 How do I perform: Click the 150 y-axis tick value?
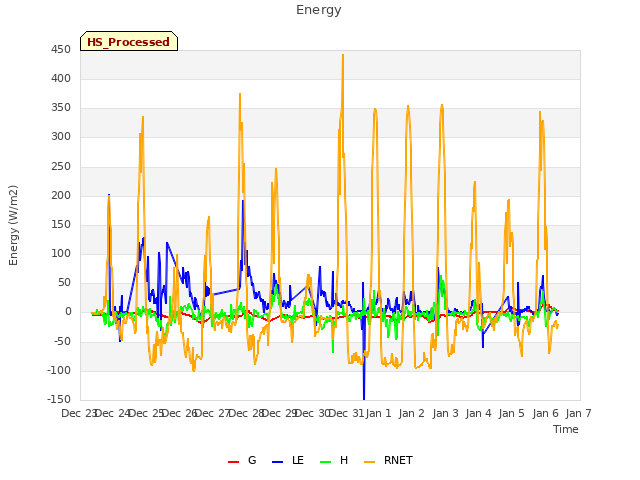click(x=61, y=224)
